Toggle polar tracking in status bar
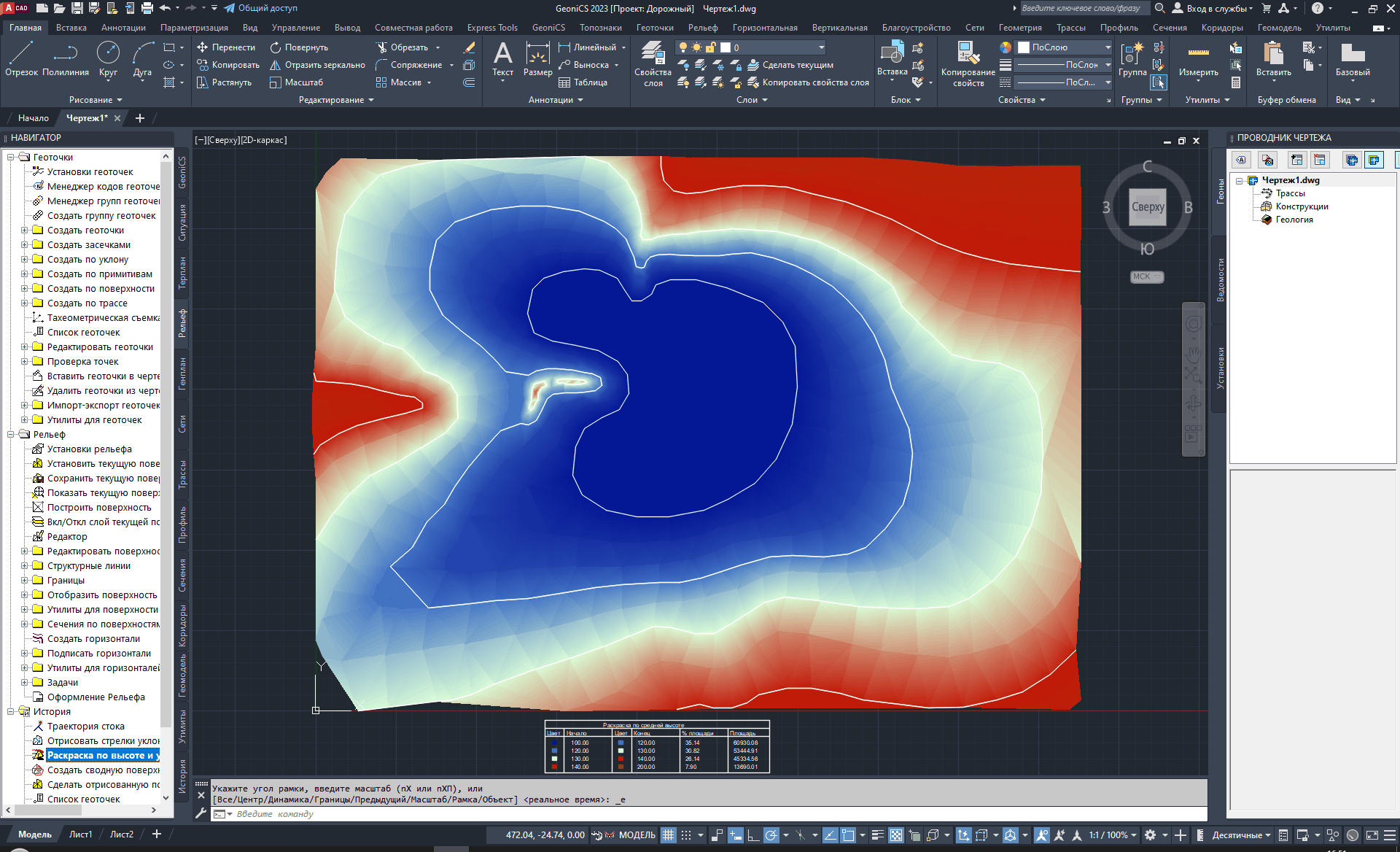 point(771,835)
